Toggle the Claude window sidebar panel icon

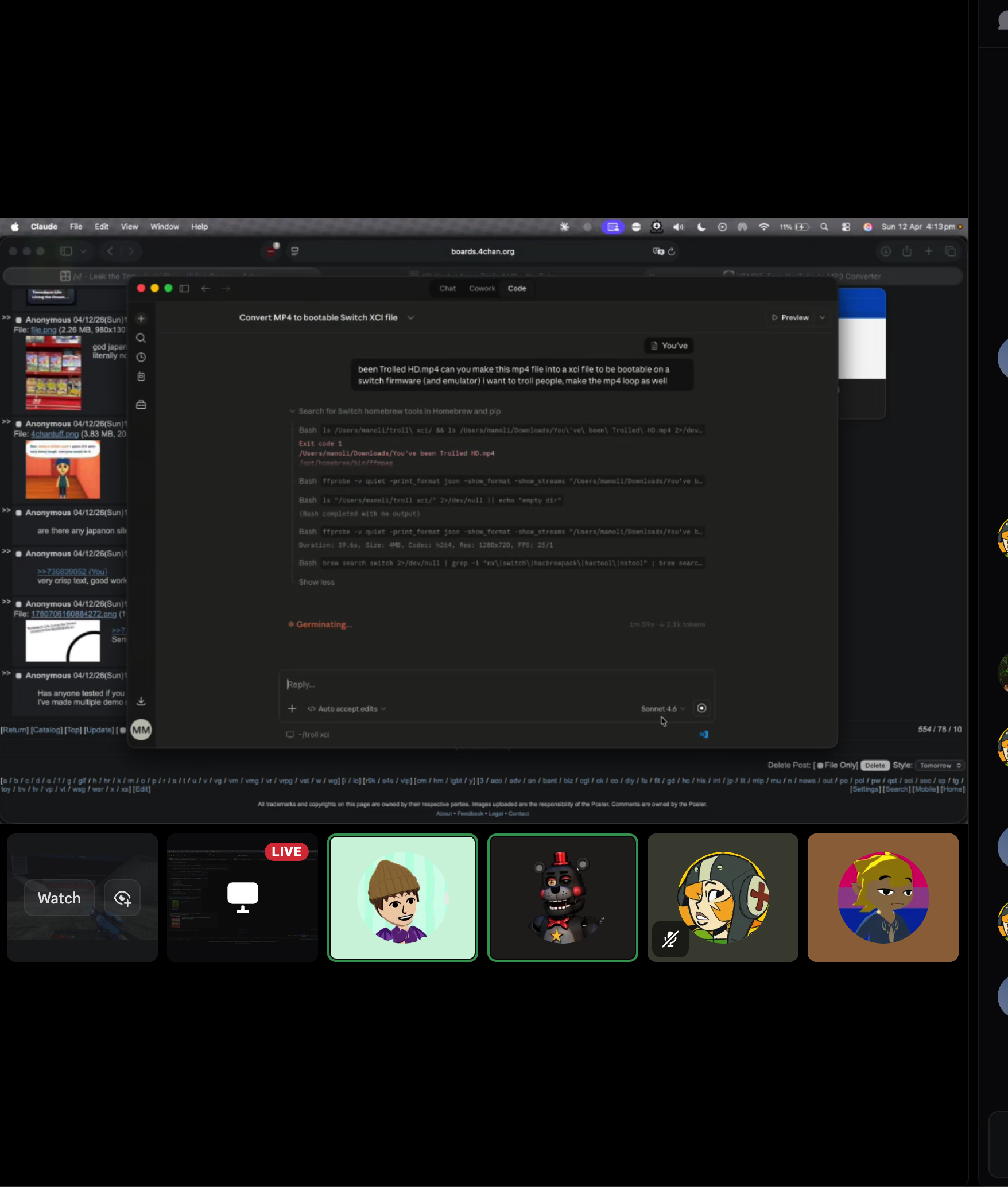point(184,288)
